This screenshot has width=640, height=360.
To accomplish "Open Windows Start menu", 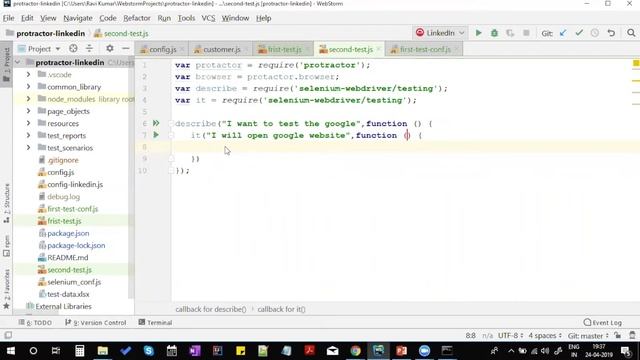I will tap(11, 351).
